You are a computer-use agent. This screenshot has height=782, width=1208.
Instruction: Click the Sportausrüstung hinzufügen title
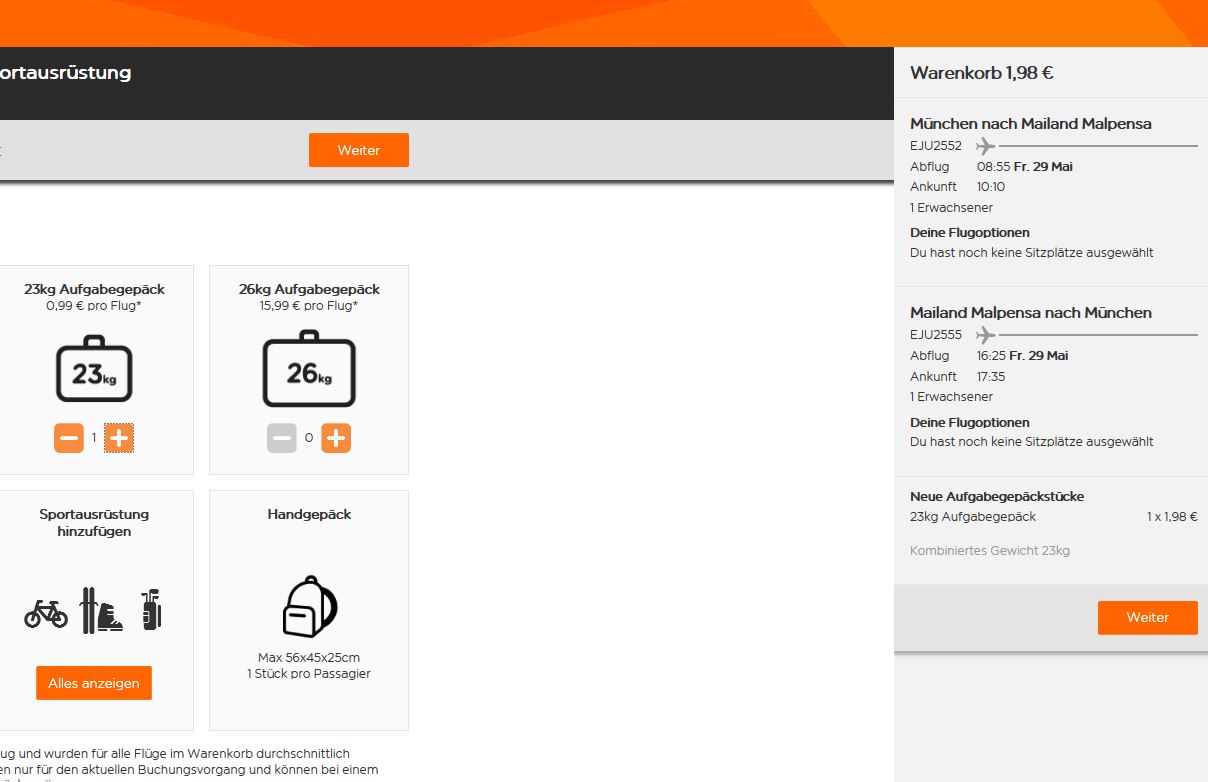[94, 523]
